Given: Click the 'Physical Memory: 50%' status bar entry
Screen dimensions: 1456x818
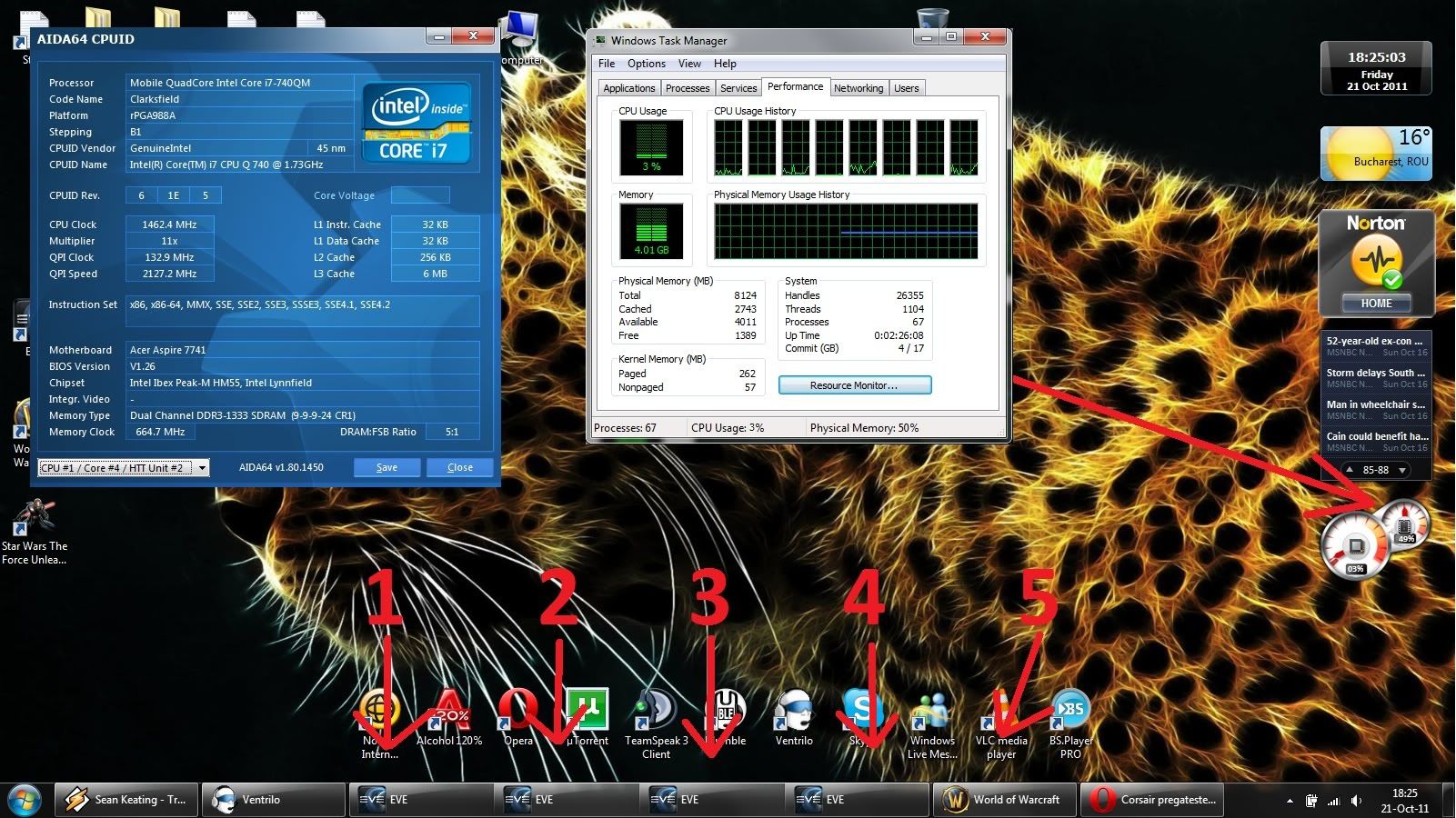Looking at the screenshot, I should click(864, 428).
